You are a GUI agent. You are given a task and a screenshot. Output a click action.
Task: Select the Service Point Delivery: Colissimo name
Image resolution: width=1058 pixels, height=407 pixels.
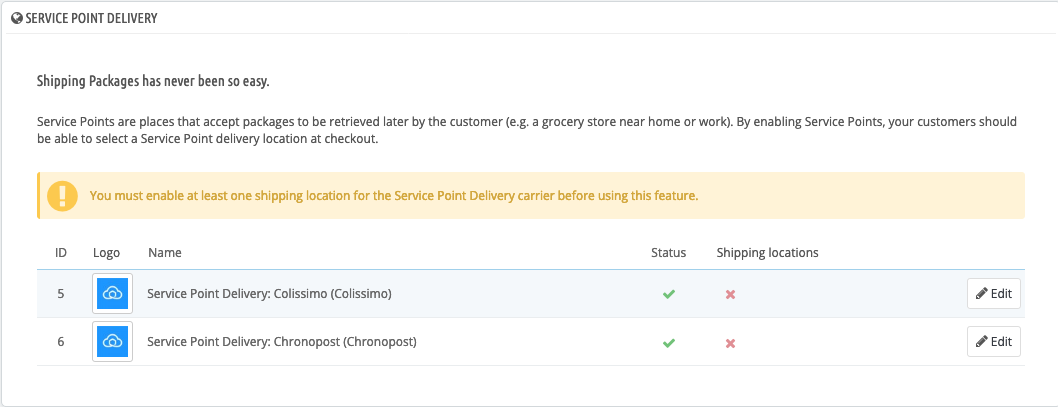tap(269, 294)
